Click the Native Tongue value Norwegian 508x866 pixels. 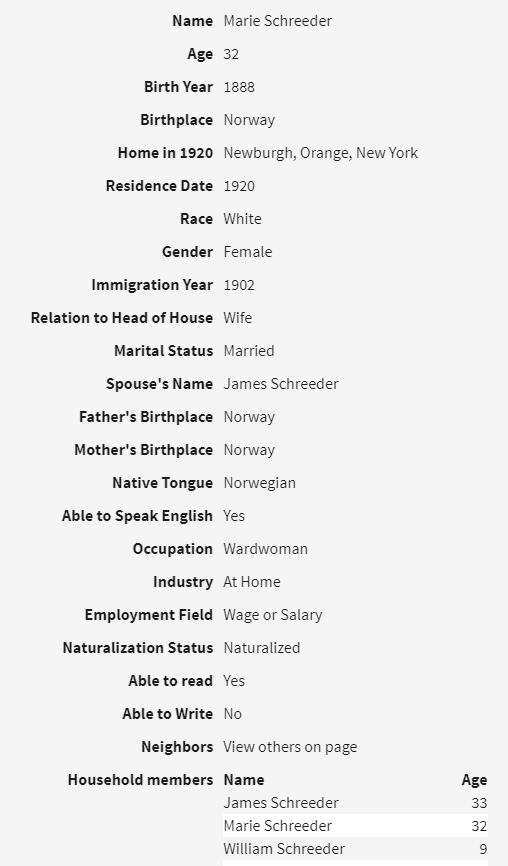point(259,483)
